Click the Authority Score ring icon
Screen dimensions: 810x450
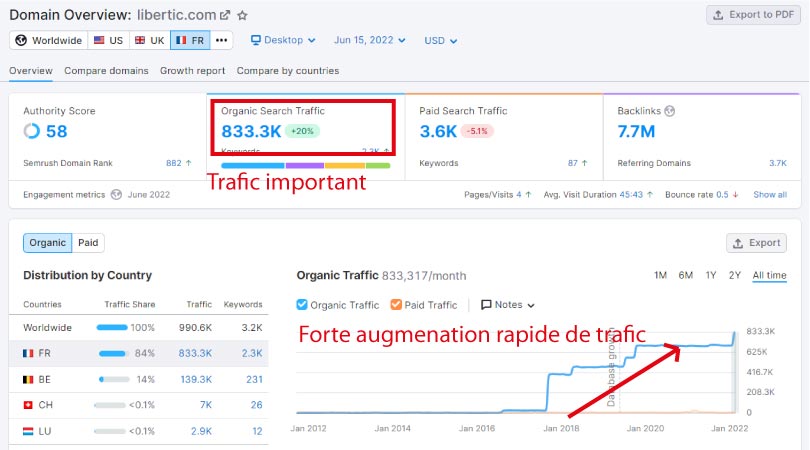click(x=32, y=131)
